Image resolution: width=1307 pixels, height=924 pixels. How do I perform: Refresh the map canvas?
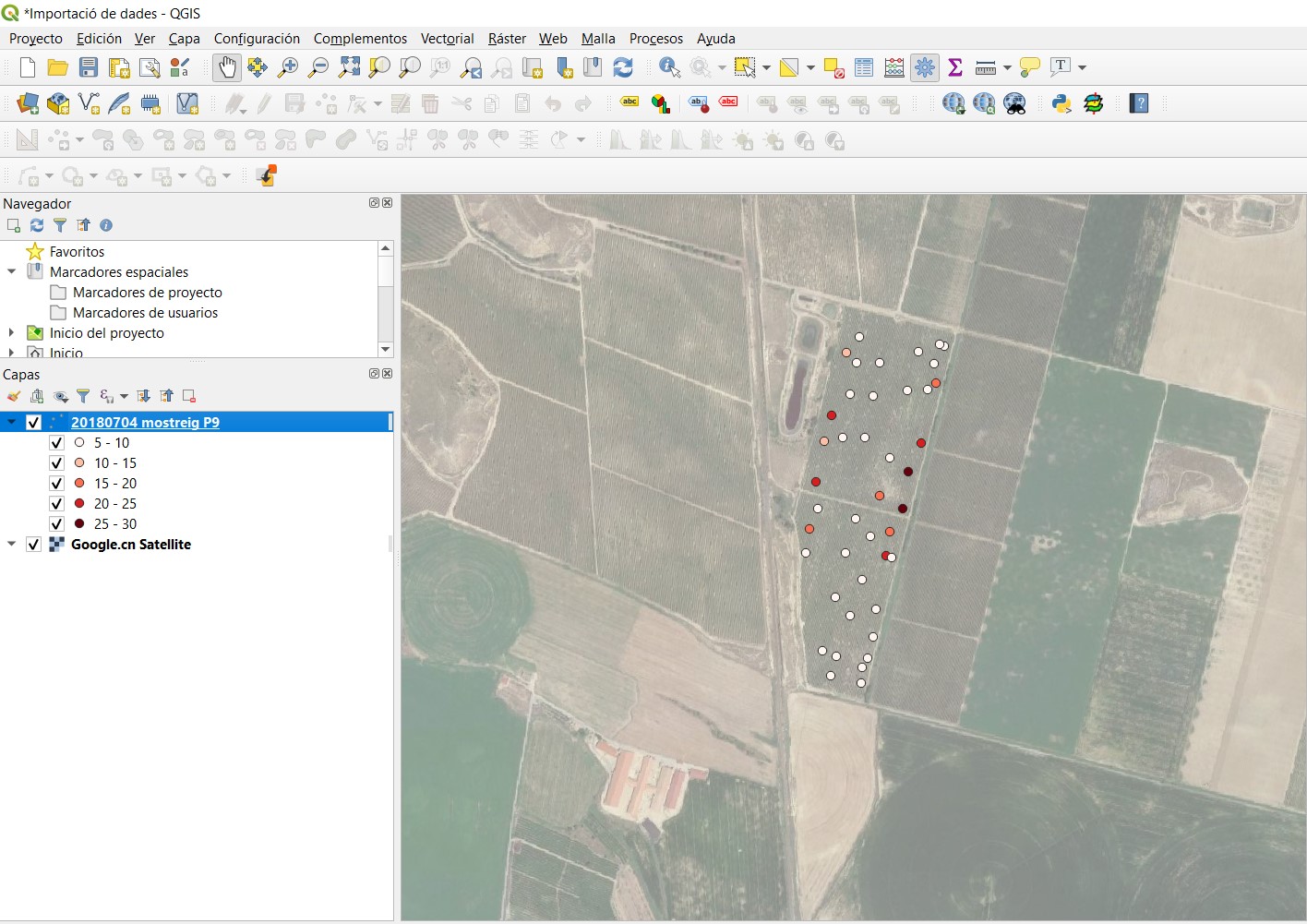click(623, 67)
